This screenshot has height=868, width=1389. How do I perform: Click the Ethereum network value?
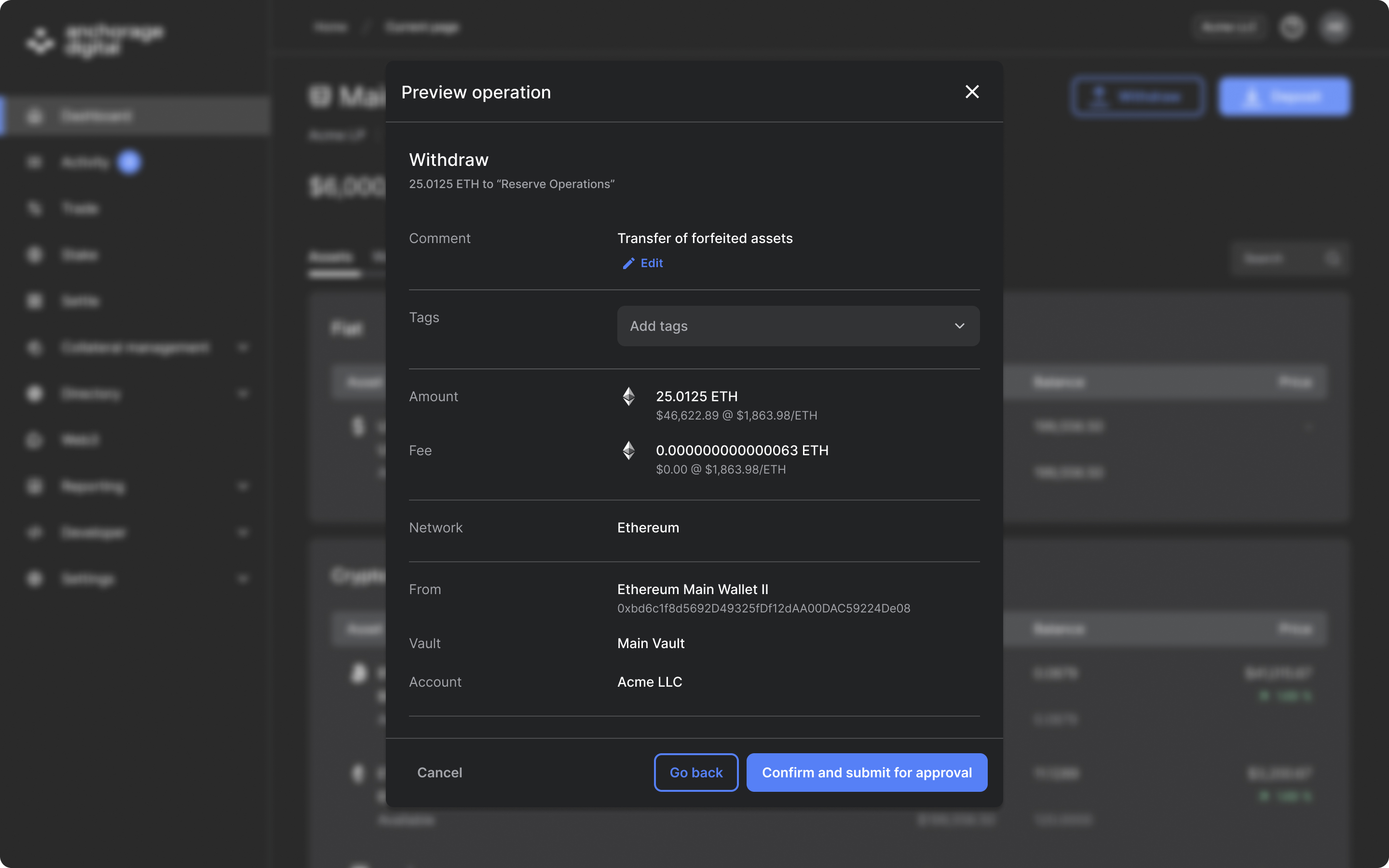(x=648, y=527)
